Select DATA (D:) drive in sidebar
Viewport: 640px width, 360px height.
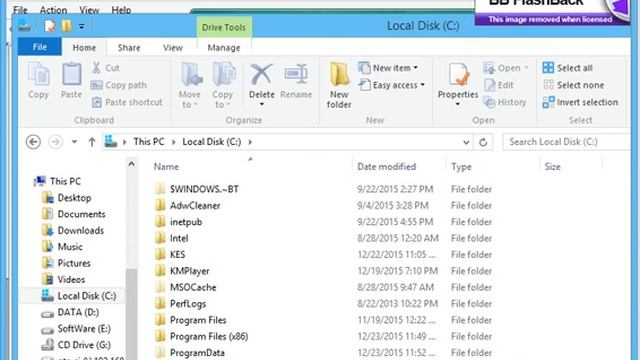click(78, 312)
